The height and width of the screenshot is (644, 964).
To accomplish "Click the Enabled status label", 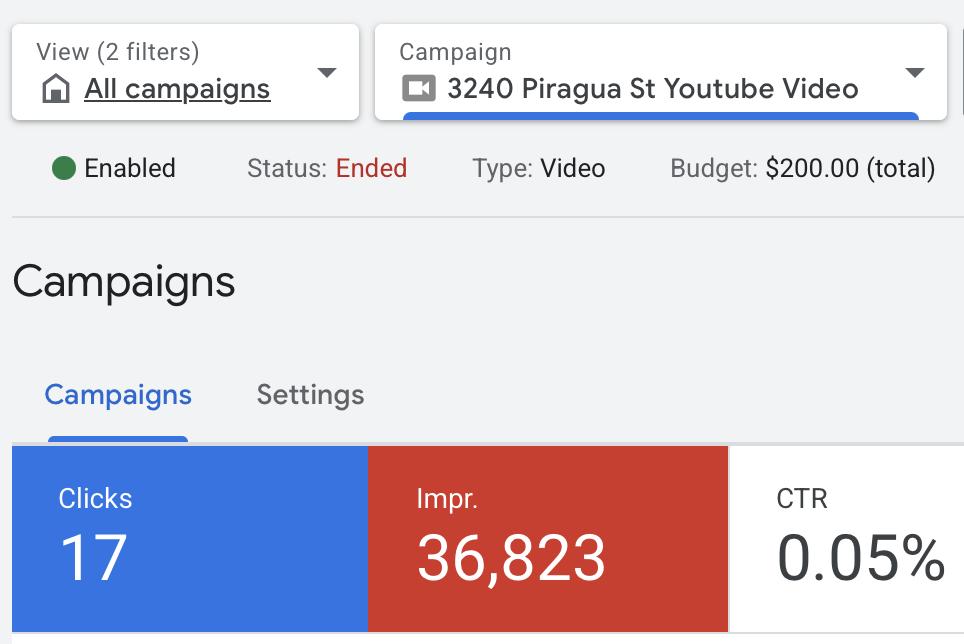I will [x=130, y=168].
